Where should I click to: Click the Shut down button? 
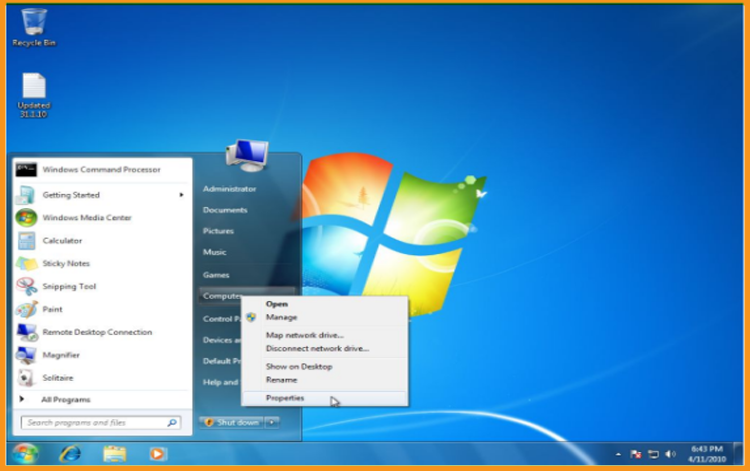tap(232, 422)
